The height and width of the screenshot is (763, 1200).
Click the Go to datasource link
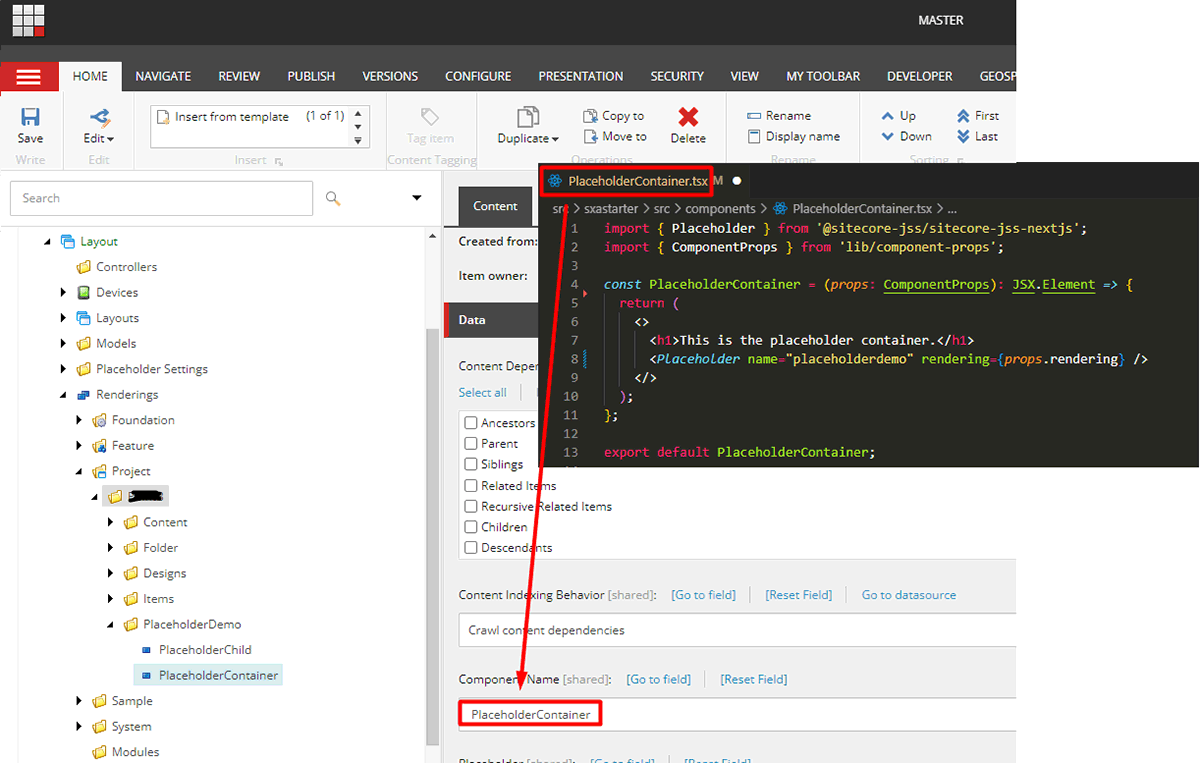(x=908, y=594)
